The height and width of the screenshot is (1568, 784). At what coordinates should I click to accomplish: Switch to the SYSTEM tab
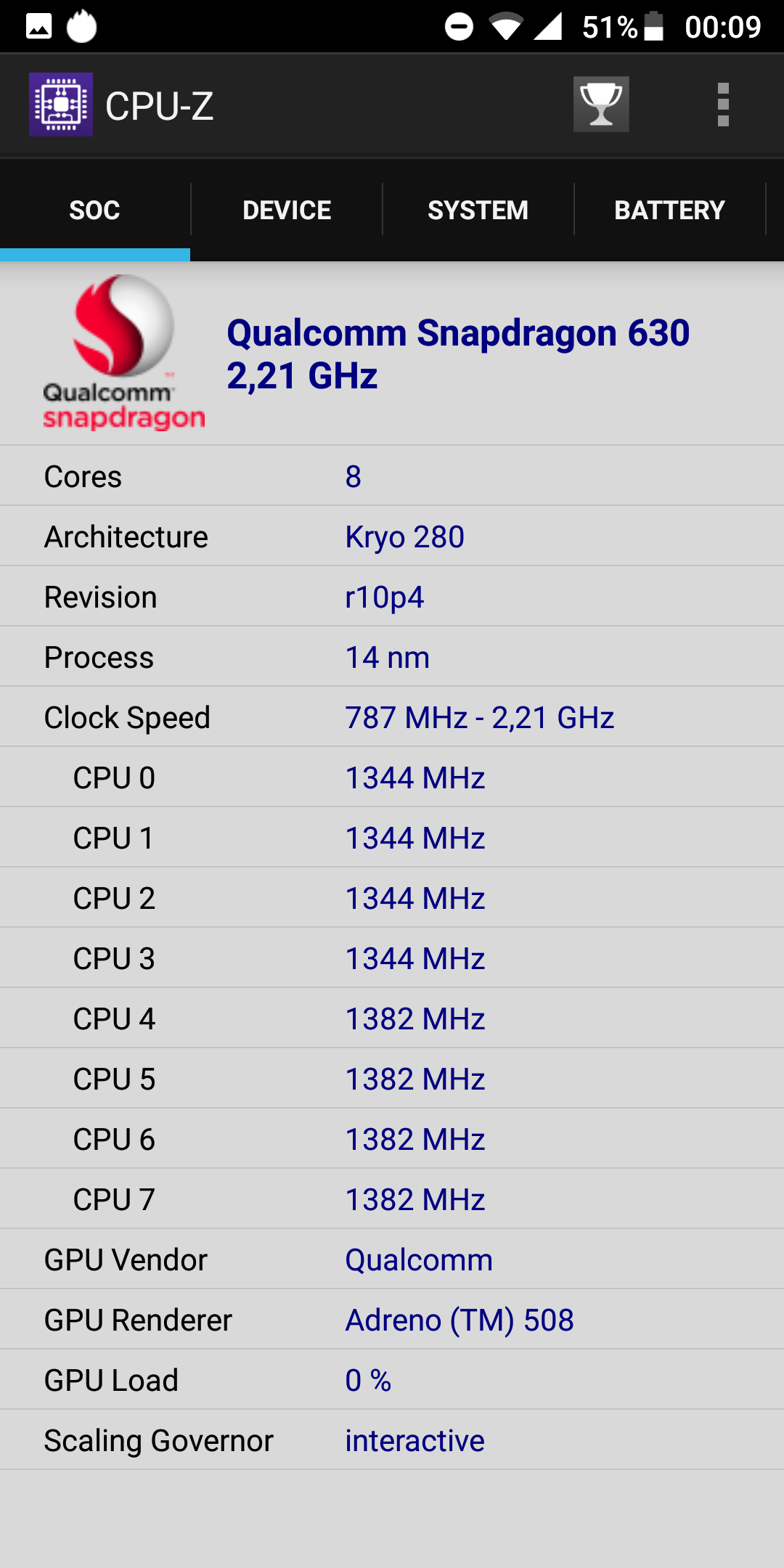(478, 210)
